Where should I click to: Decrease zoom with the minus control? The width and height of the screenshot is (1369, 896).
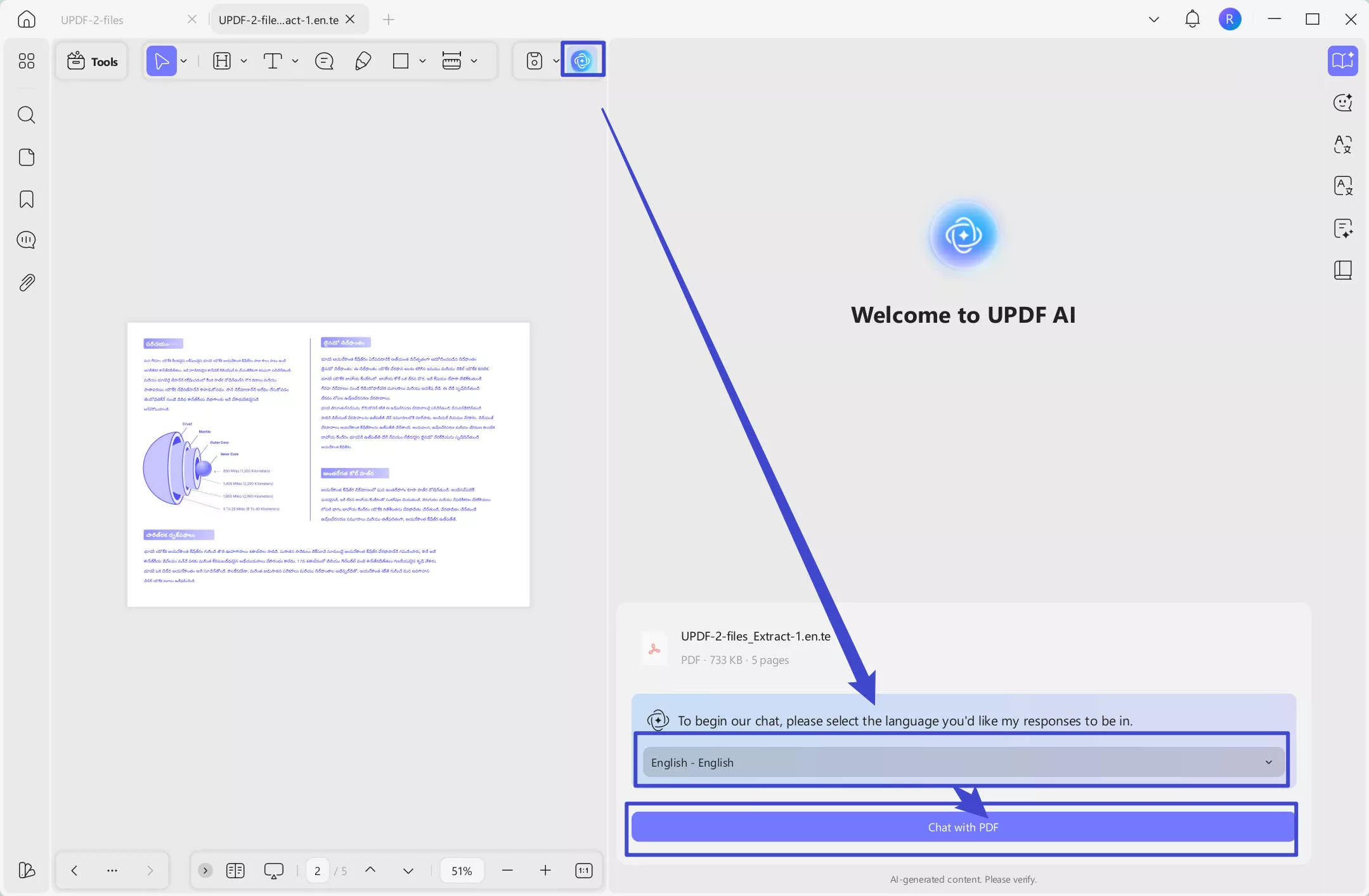[x=507, y=870]
